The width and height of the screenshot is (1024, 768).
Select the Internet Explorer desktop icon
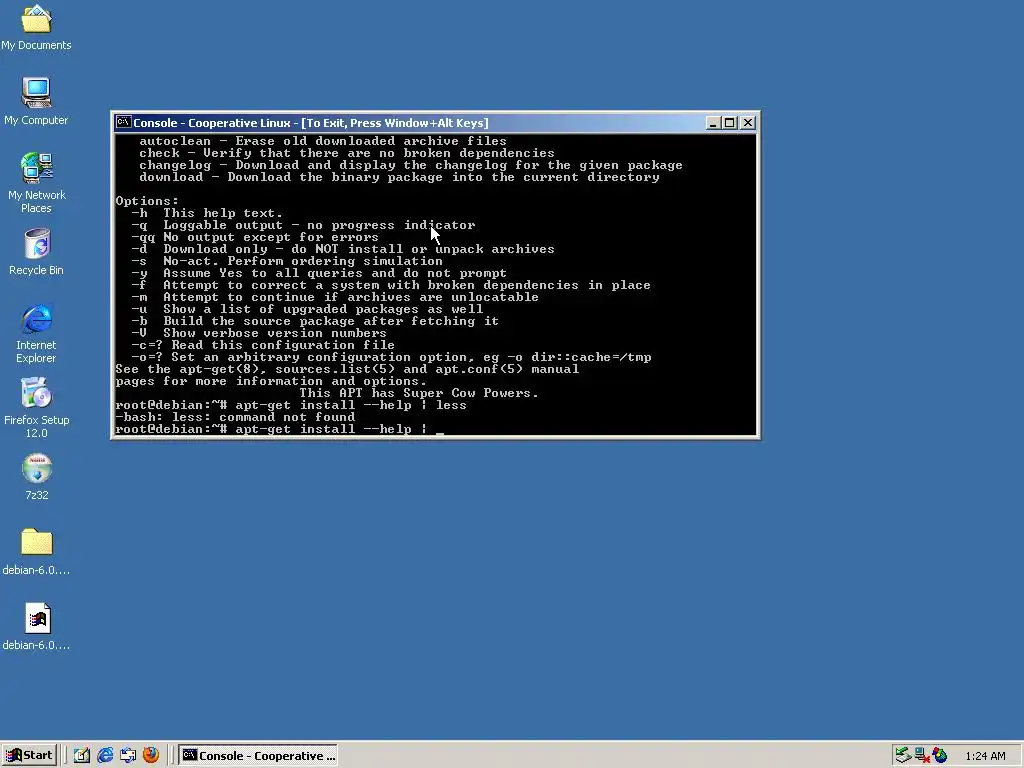click(x=36, y=333)
